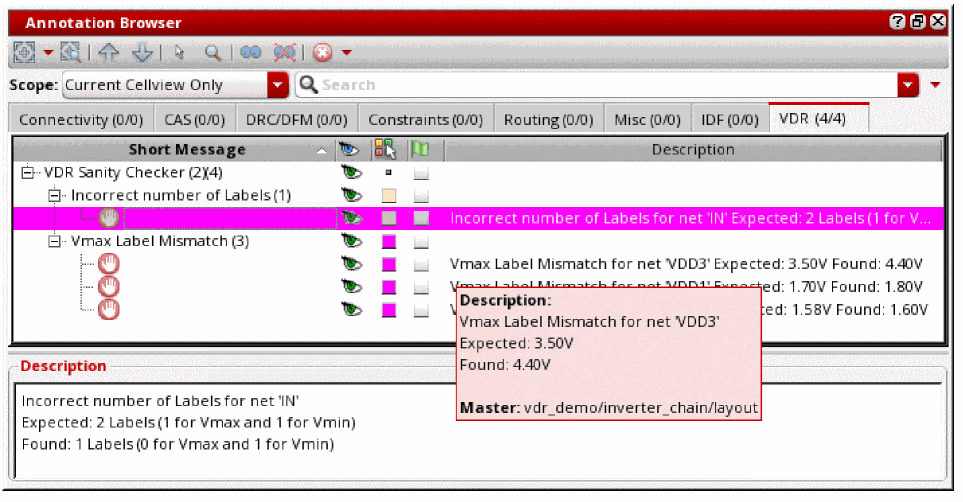Screen dimensions: 963x502
Task: Click the binoculars find icon
Action: pos(251,52)
